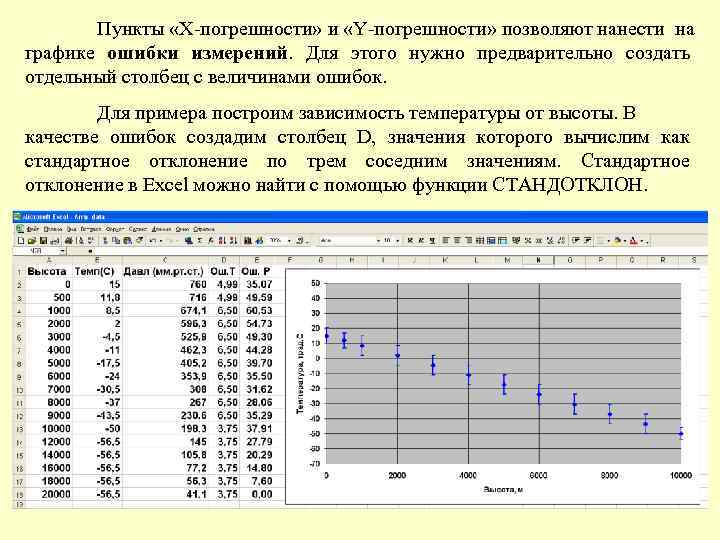Image resolution: width=720 pixels, height=540 pixels.
Task: Select the 'Давл (мм.рт.ст.)' header cell
Action: click(x=163, y=271)
